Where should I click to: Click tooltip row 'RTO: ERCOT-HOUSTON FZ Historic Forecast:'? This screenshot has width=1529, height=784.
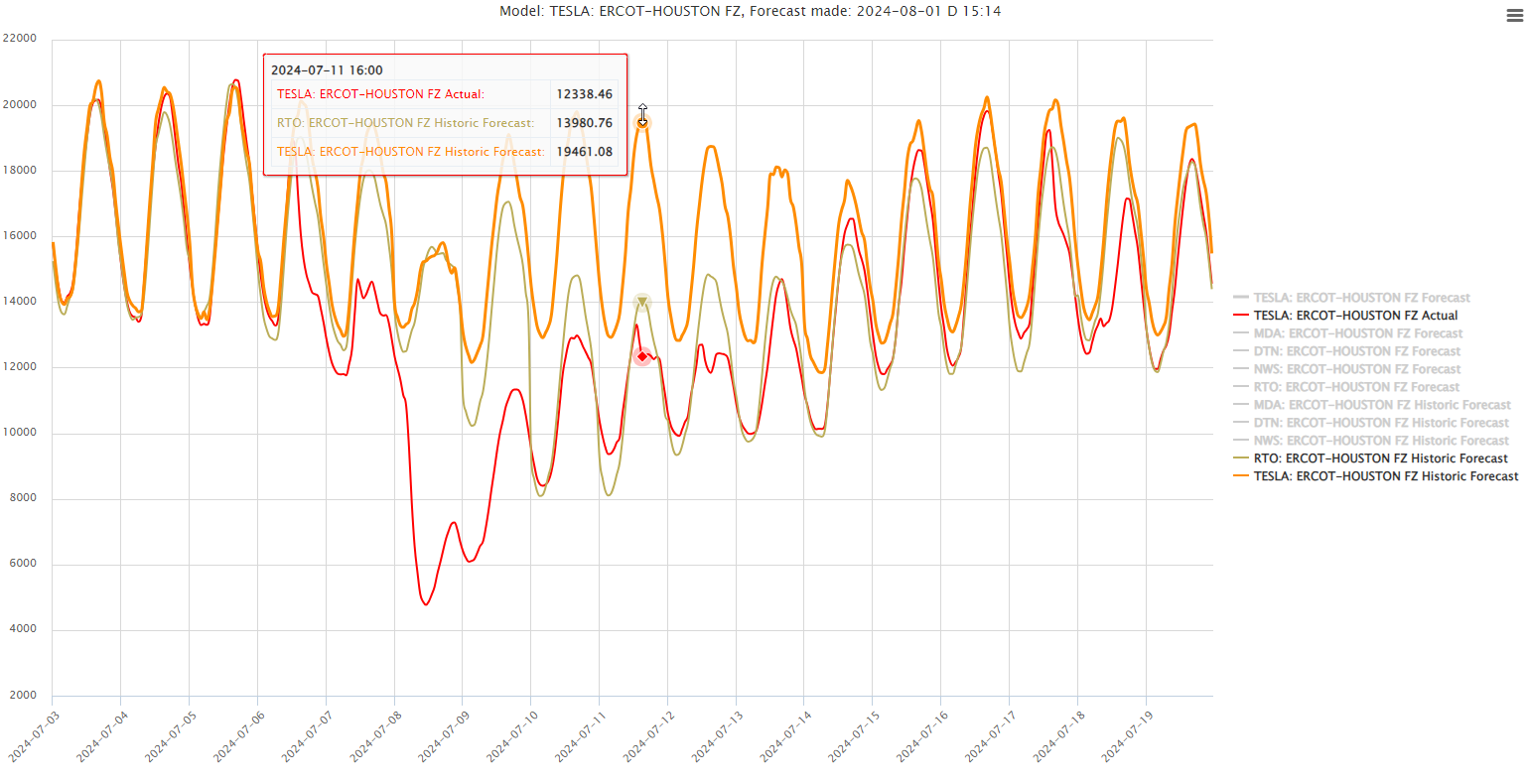445,123
